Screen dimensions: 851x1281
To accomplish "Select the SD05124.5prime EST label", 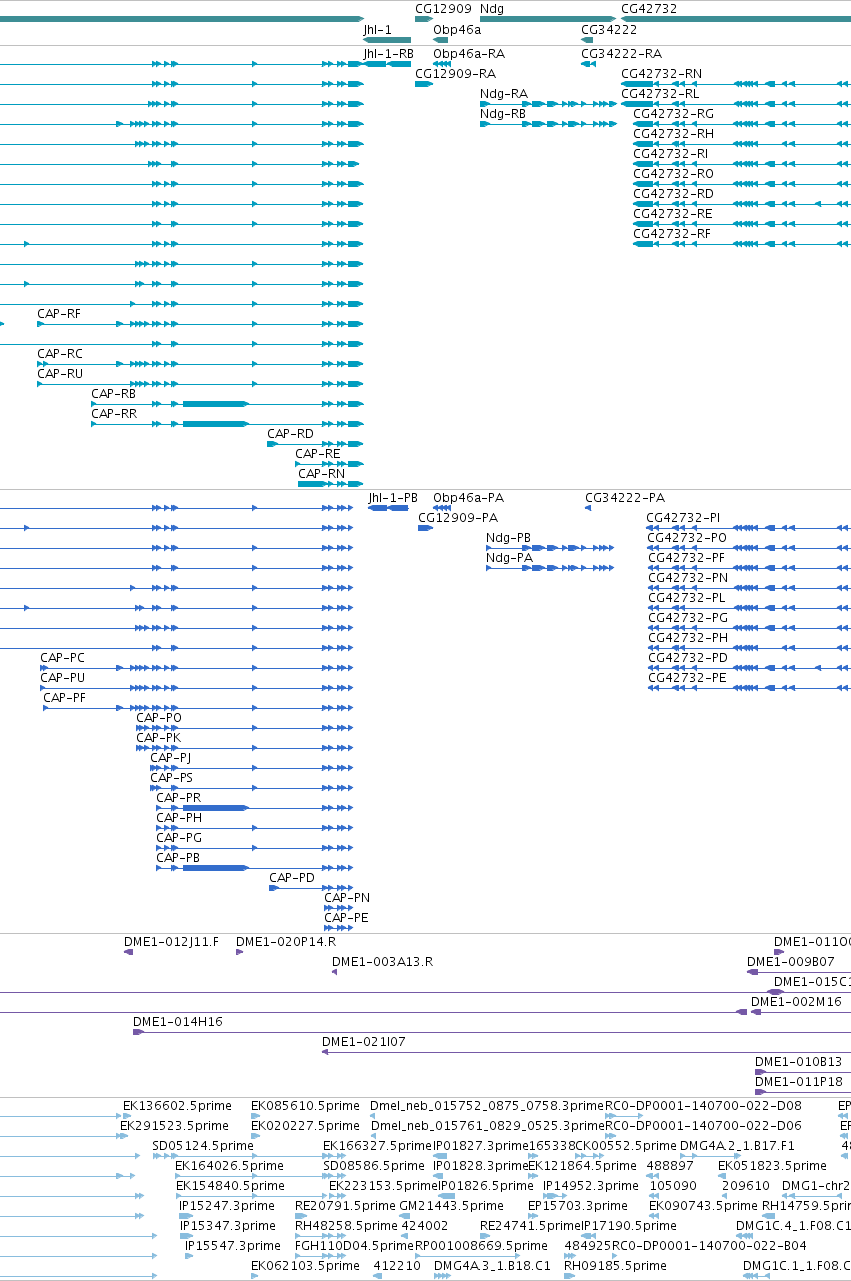I will tap(203, 1146).
